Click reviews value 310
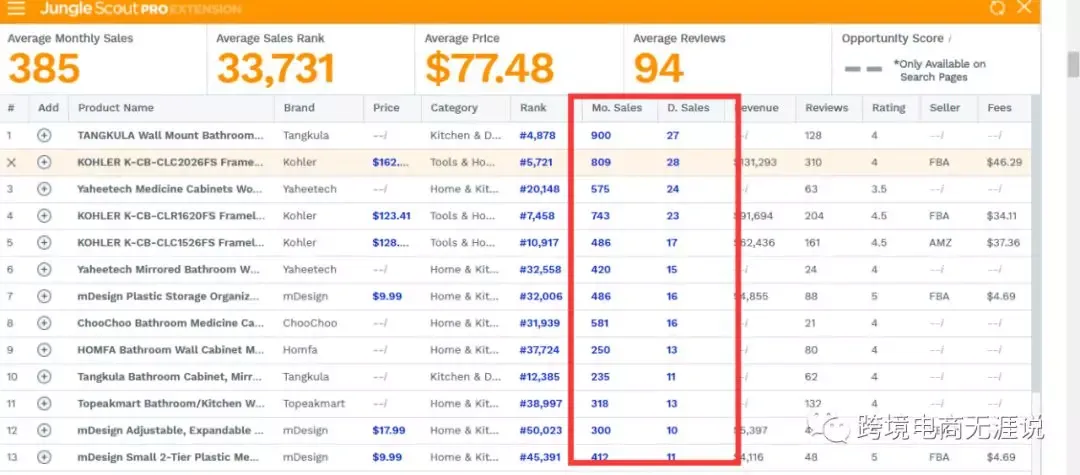This screenshot has width=1080, height=475. [814, 162]
